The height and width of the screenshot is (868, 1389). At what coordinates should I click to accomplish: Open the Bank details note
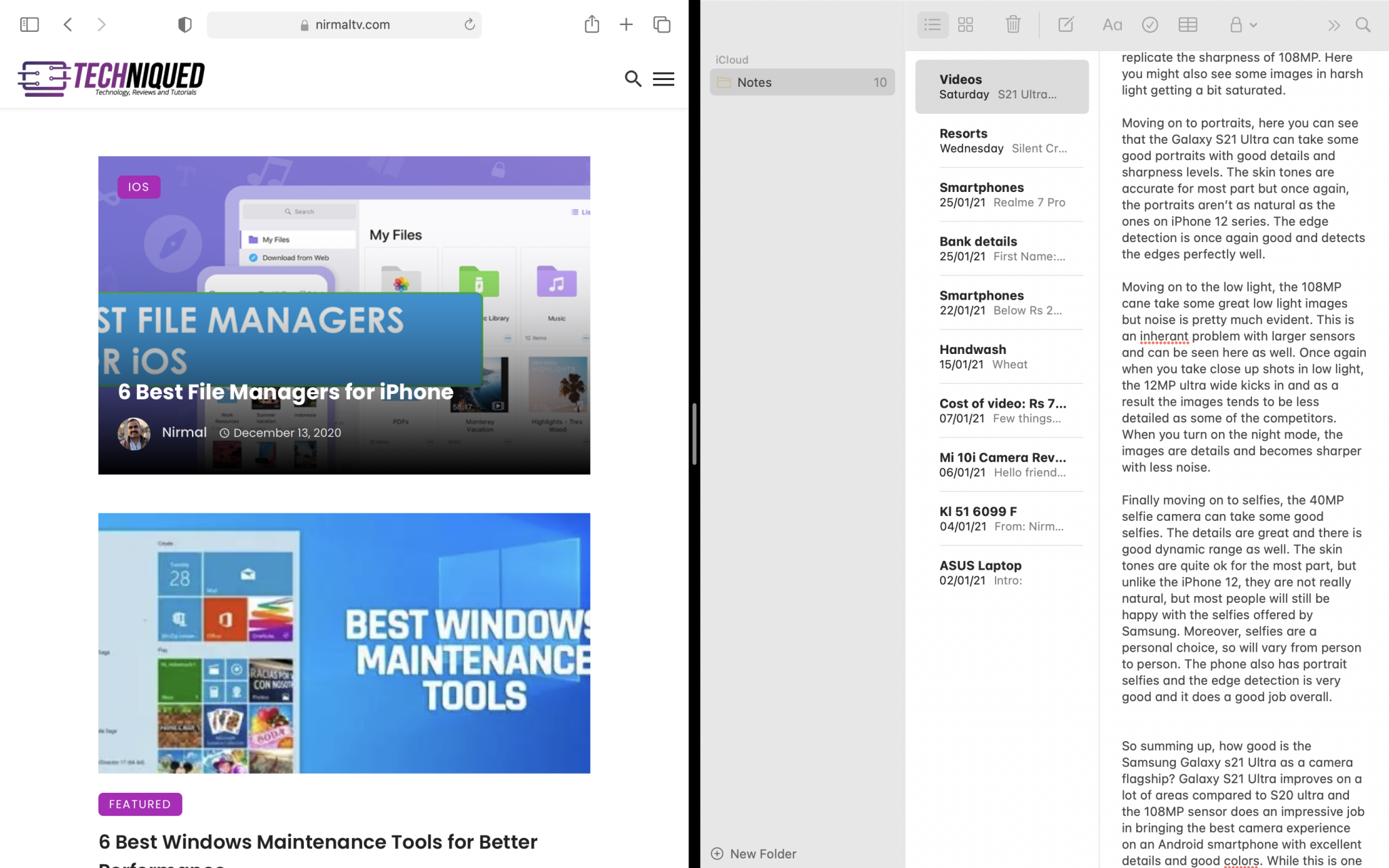coord(1002,248)
